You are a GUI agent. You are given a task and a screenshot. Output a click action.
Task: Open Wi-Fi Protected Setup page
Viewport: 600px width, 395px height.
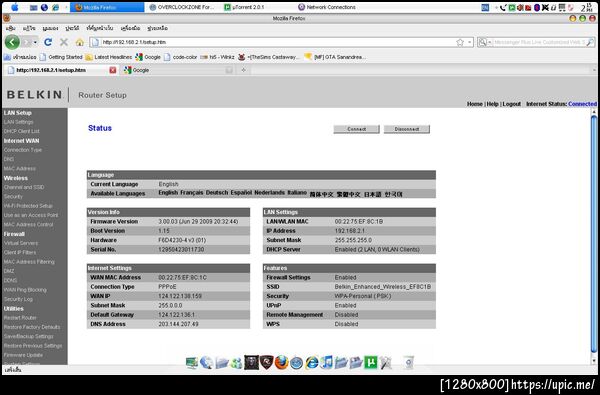pyautogui.click(x=28, y=206)
